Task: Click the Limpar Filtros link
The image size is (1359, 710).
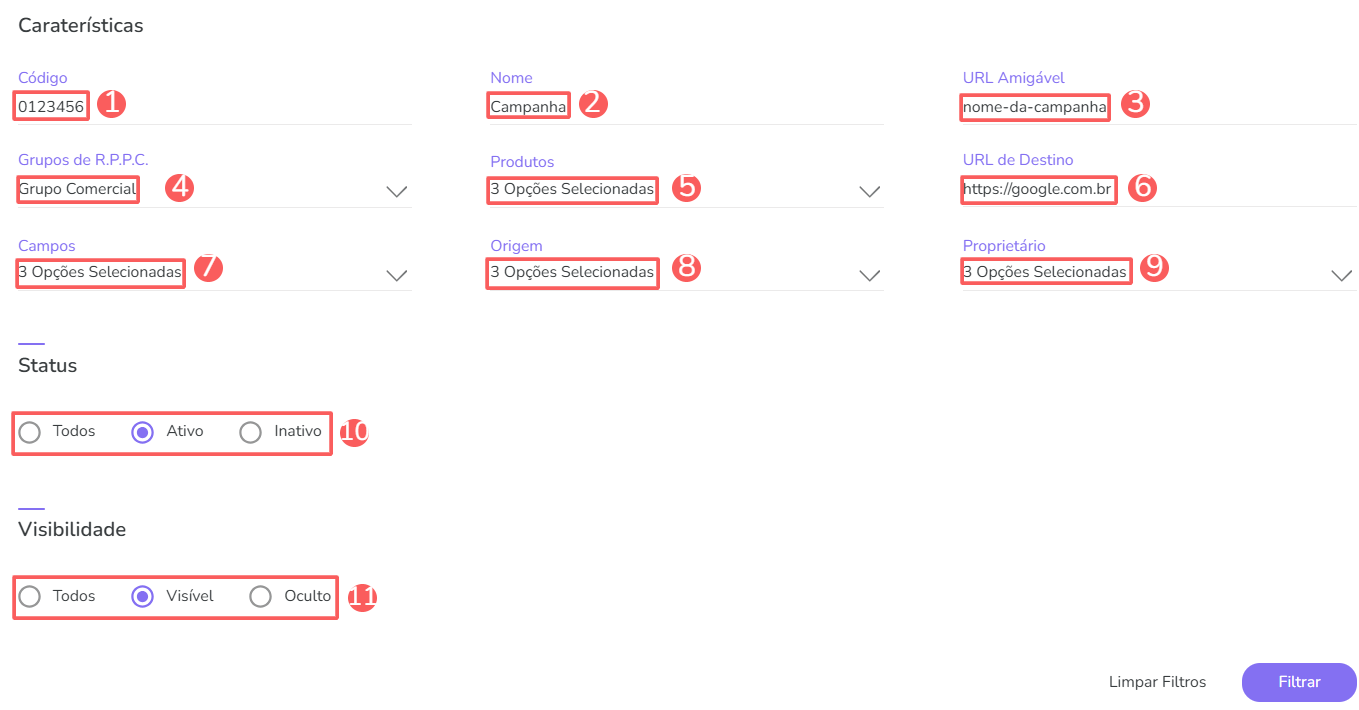Action: (x=1157, y=682)
